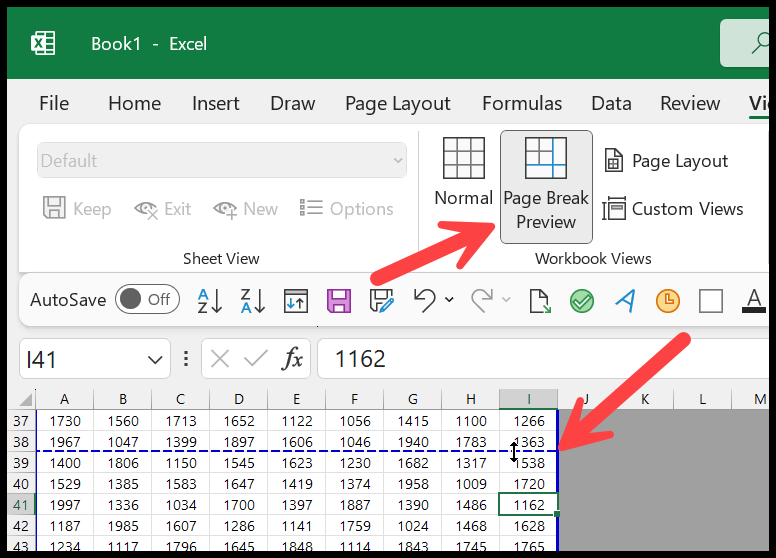The height and width of the screenshot is (558, 776).
Task: Click the formula bar showing 1162
Action: (x=542, y=359)
